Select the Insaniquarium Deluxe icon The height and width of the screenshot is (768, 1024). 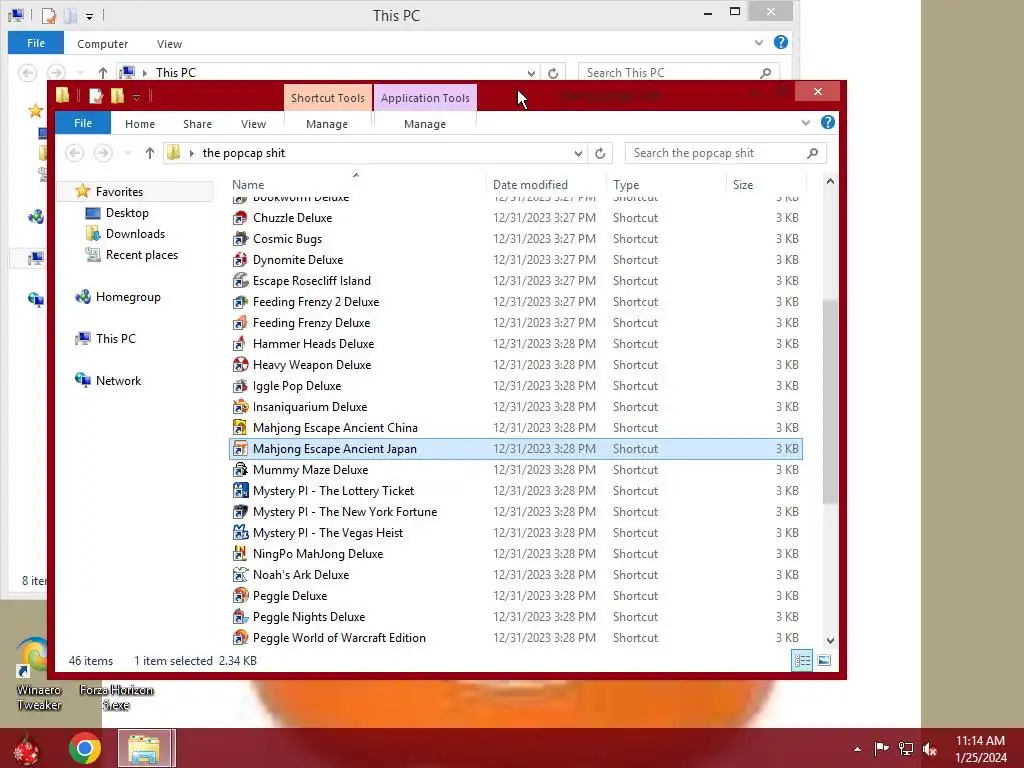(x=240, y=407)
